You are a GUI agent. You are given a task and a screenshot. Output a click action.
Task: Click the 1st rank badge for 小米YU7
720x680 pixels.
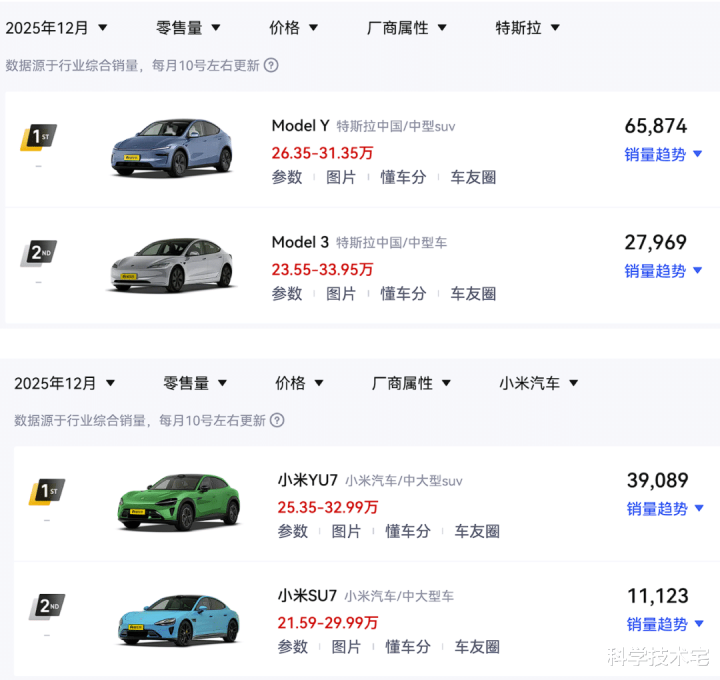[46, 491]
